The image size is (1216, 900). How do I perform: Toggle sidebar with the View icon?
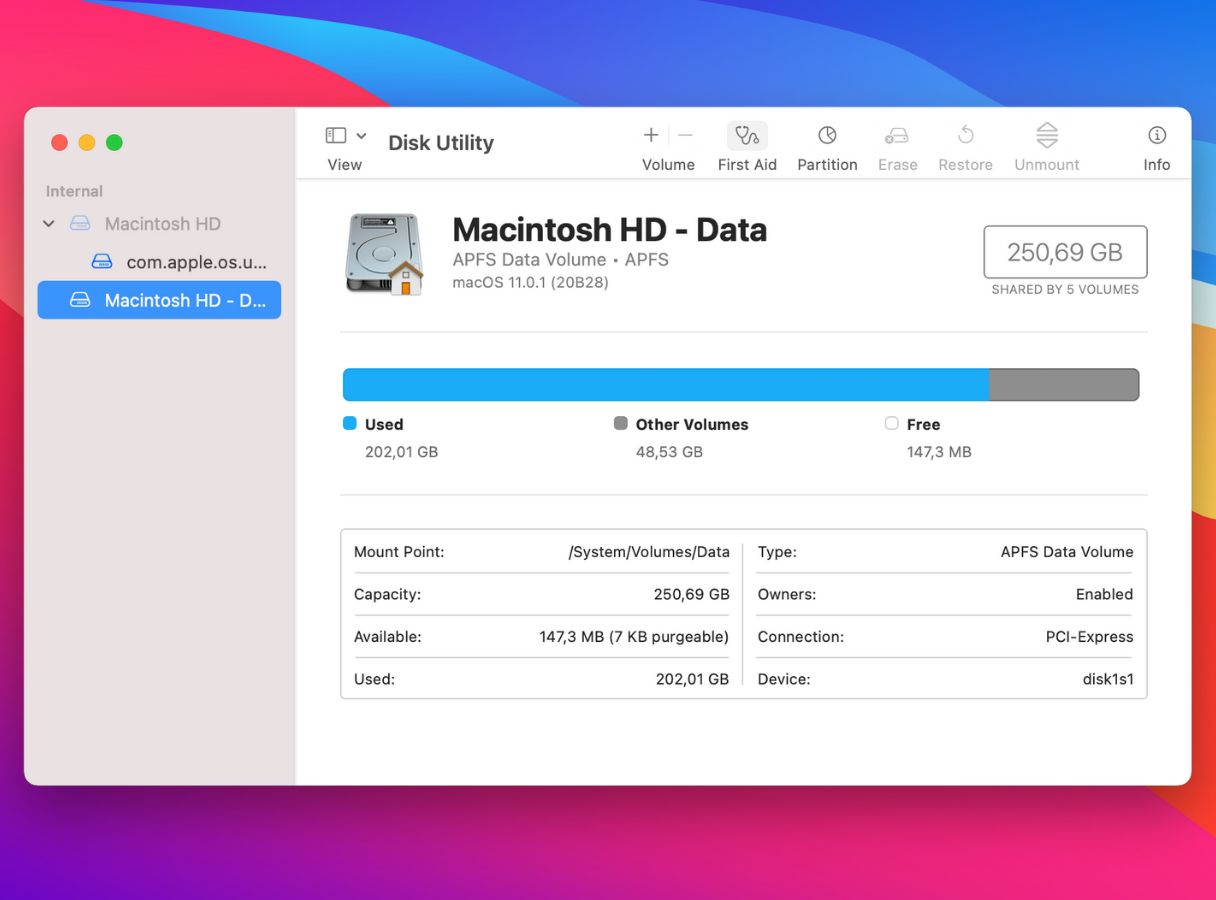[x=336, y=136]
